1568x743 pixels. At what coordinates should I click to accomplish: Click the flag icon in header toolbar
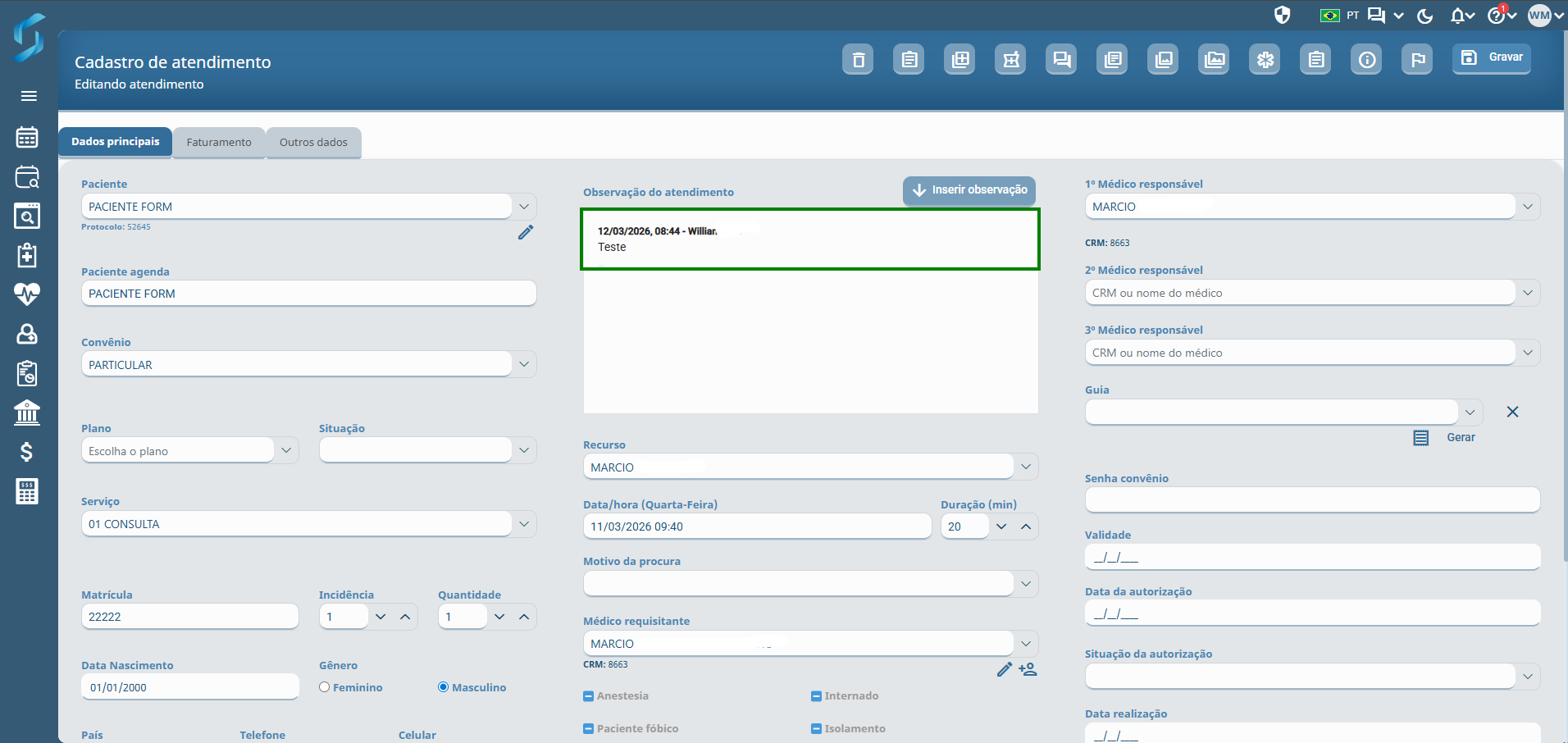[x=1417, y=60]
